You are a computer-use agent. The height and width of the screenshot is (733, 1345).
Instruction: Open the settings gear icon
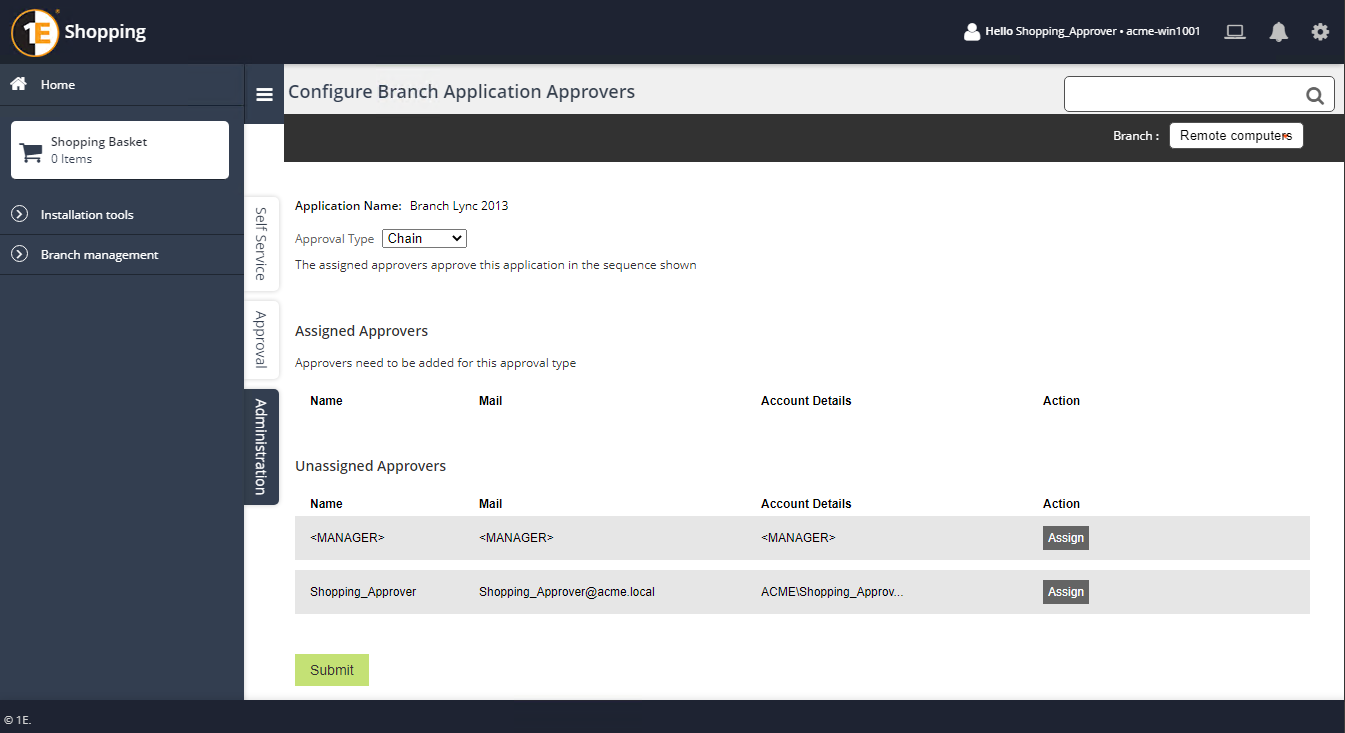(1320, 32)
